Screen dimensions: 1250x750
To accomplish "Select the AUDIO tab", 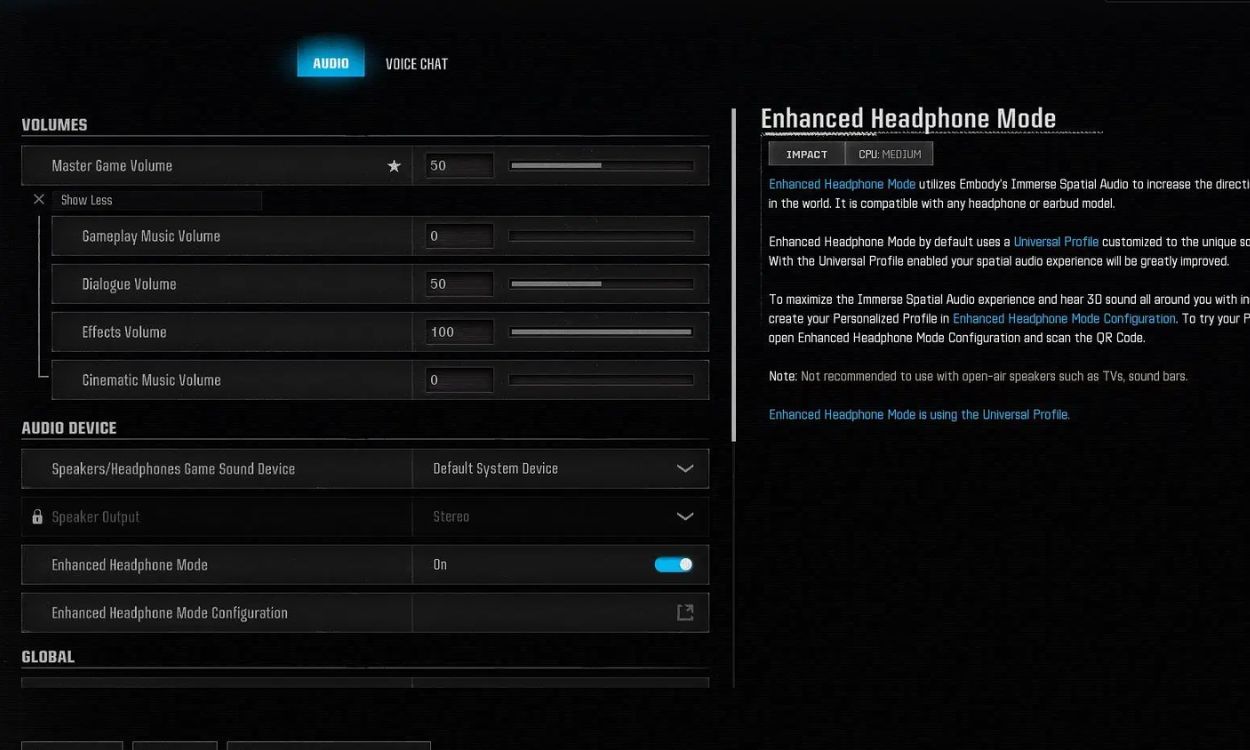I will coord(331,62).
